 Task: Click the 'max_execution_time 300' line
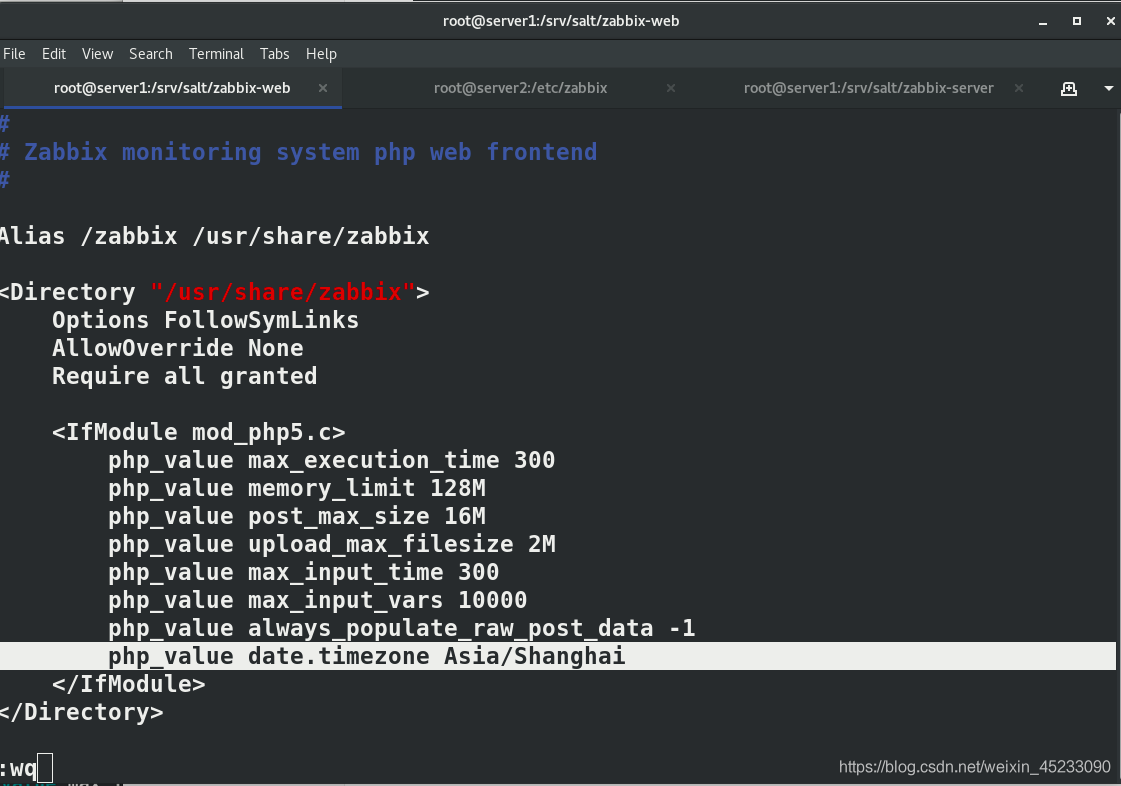[x=332, y=460]
